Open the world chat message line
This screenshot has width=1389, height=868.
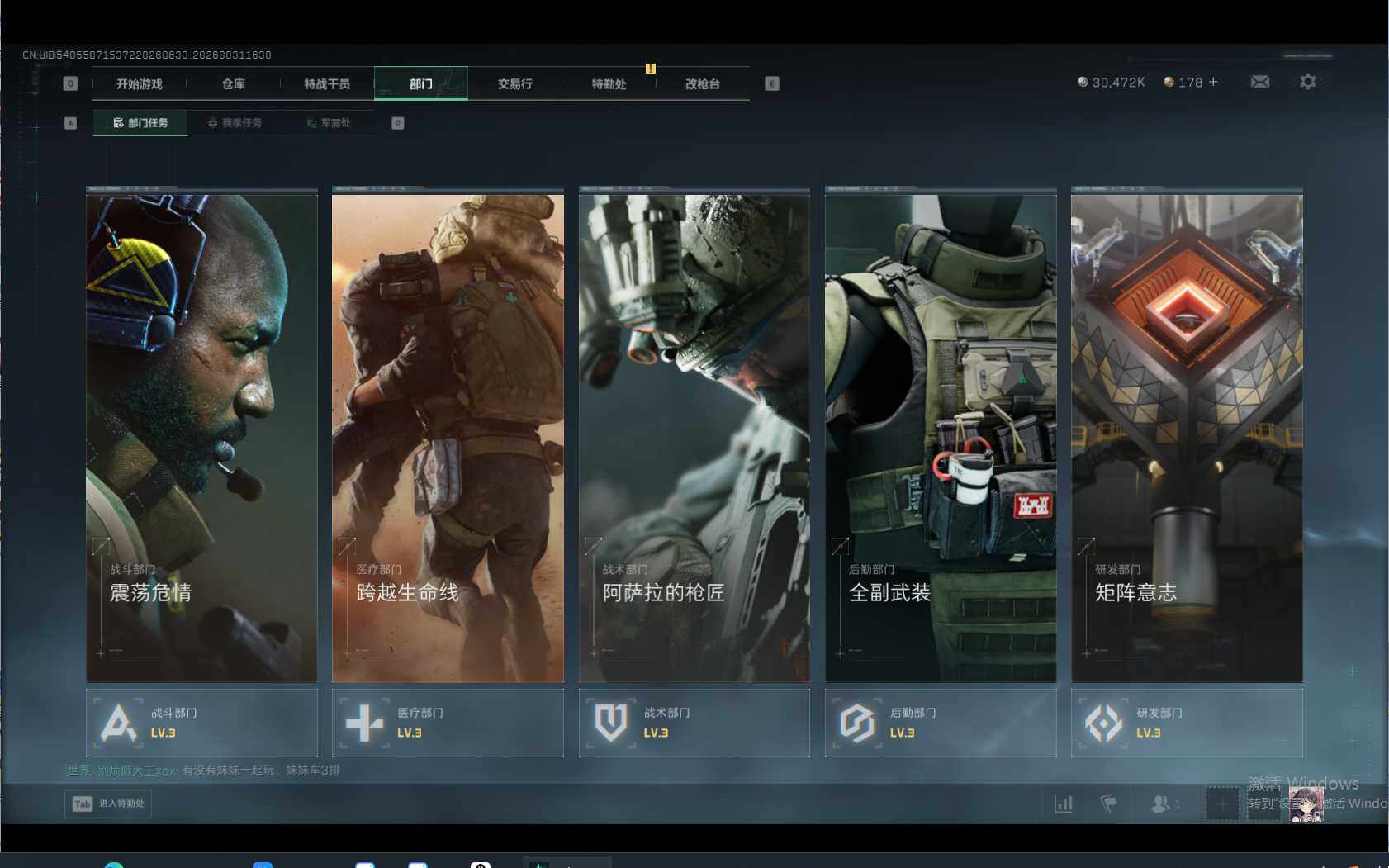pyautogui.click(x=203, y=771)
